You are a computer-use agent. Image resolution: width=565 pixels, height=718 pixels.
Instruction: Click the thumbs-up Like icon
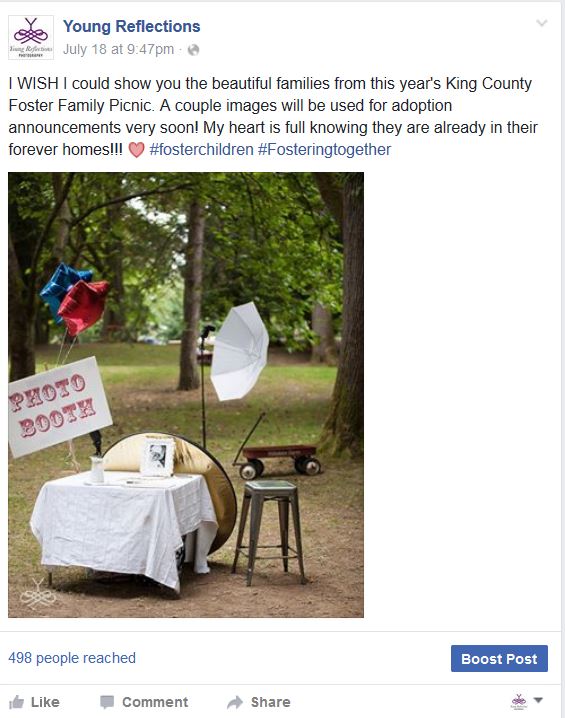tap(16, 702)
